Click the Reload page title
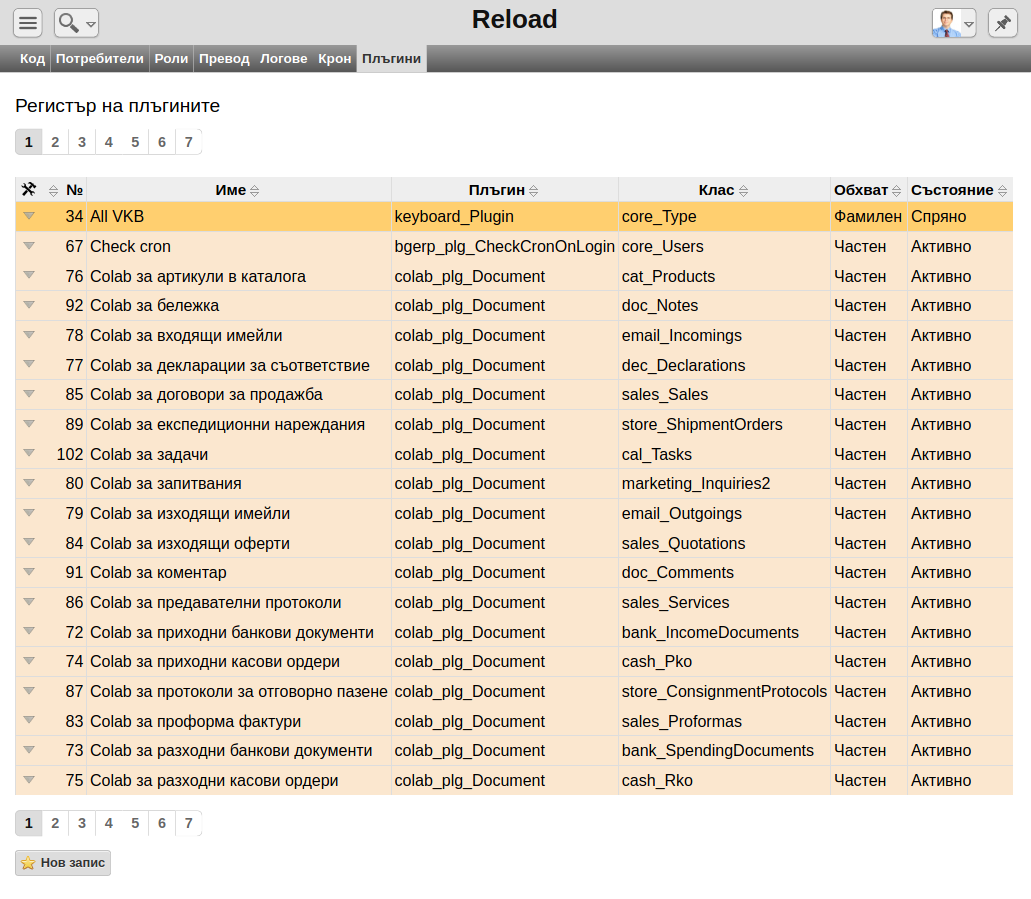 (x=514, y=19)
